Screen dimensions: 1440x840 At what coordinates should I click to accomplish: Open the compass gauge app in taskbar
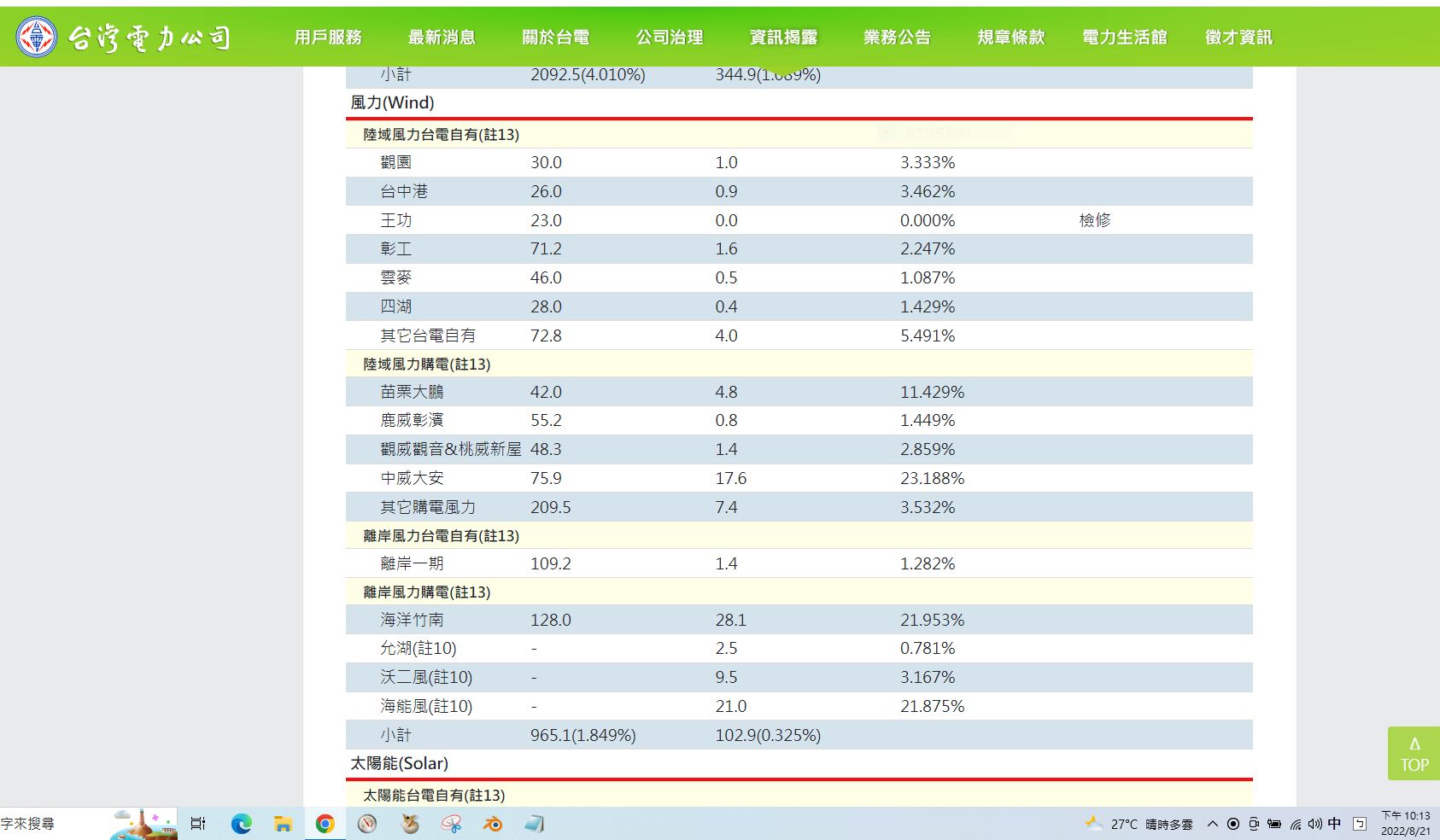(x=367, y=824)
